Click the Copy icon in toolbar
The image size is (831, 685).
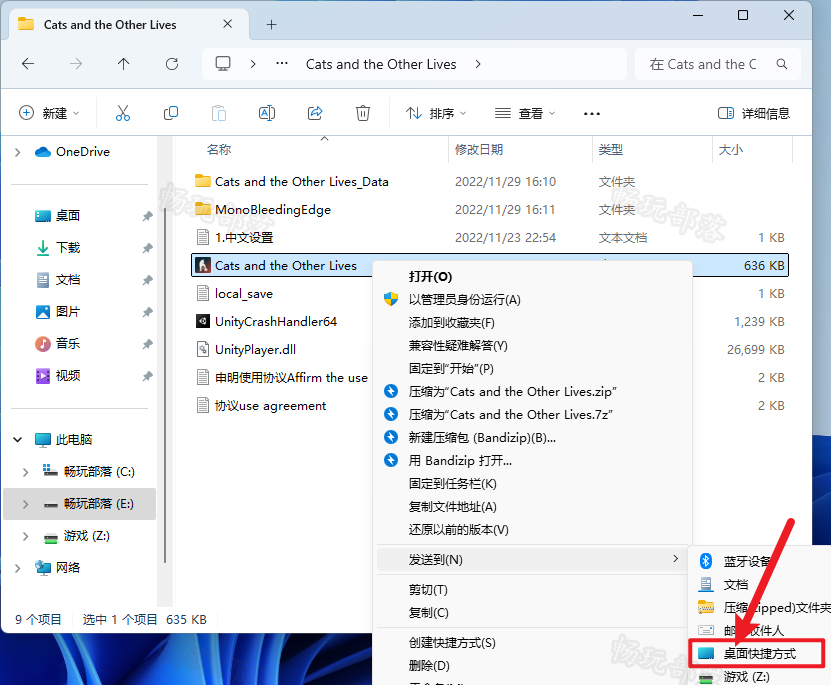click(171, 113)
